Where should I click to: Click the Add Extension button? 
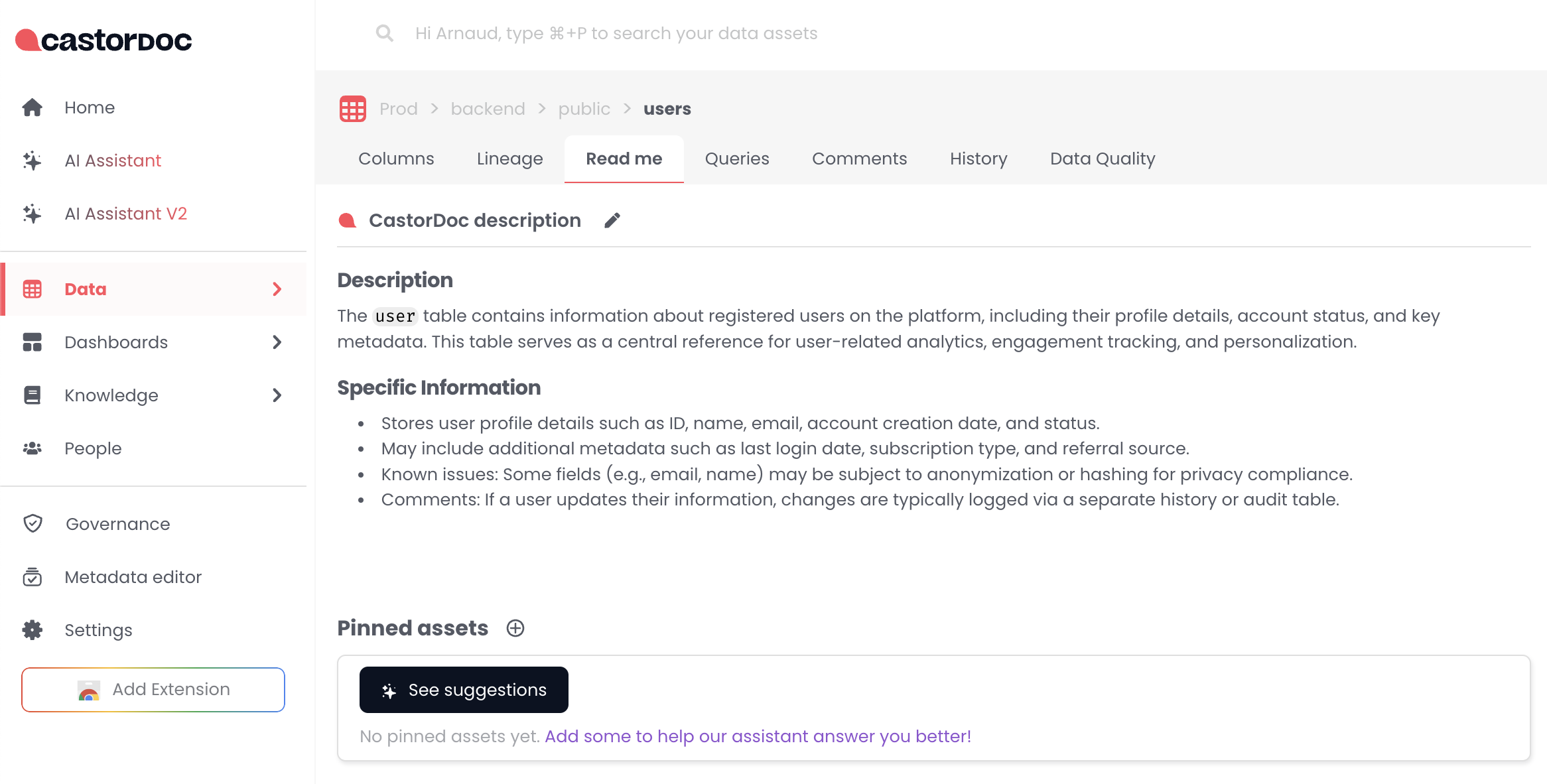click(x=153, y=690)
